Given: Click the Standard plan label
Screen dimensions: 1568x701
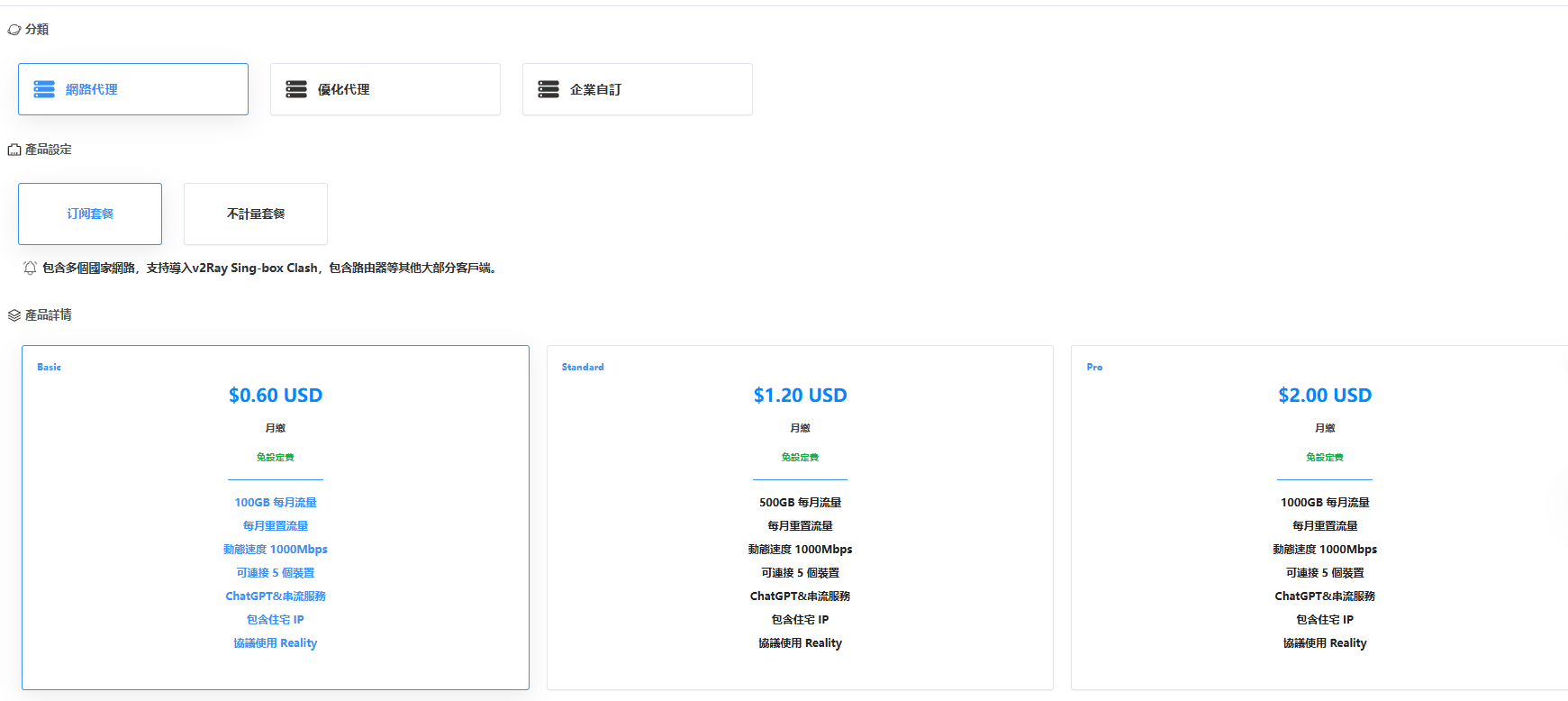Looking at the screenshot, I should (583, 367).
